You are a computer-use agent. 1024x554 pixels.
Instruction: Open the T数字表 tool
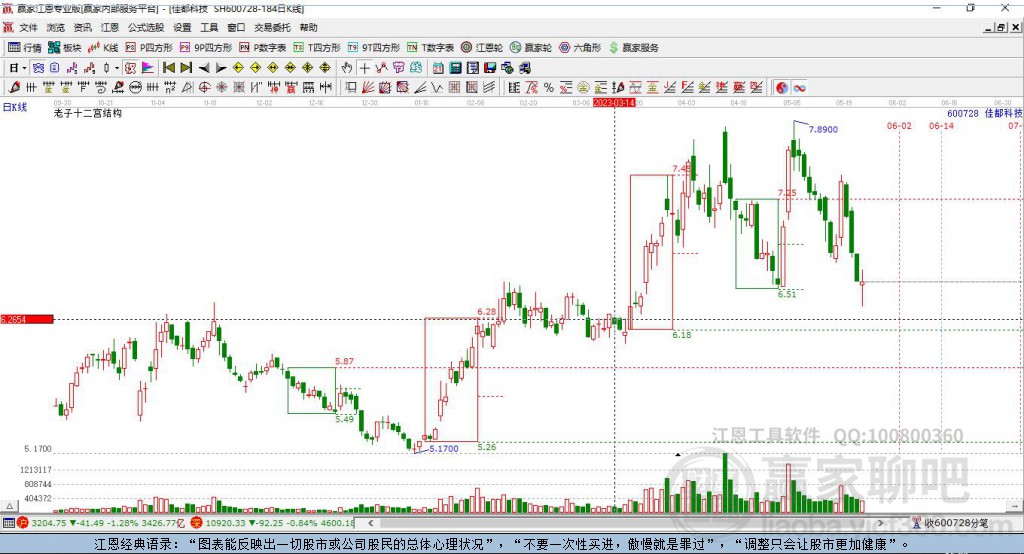point(430,48)
